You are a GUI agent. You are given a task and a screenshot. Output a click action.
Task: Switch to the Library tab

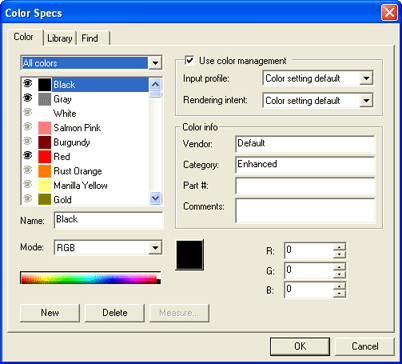click(60, 38)
